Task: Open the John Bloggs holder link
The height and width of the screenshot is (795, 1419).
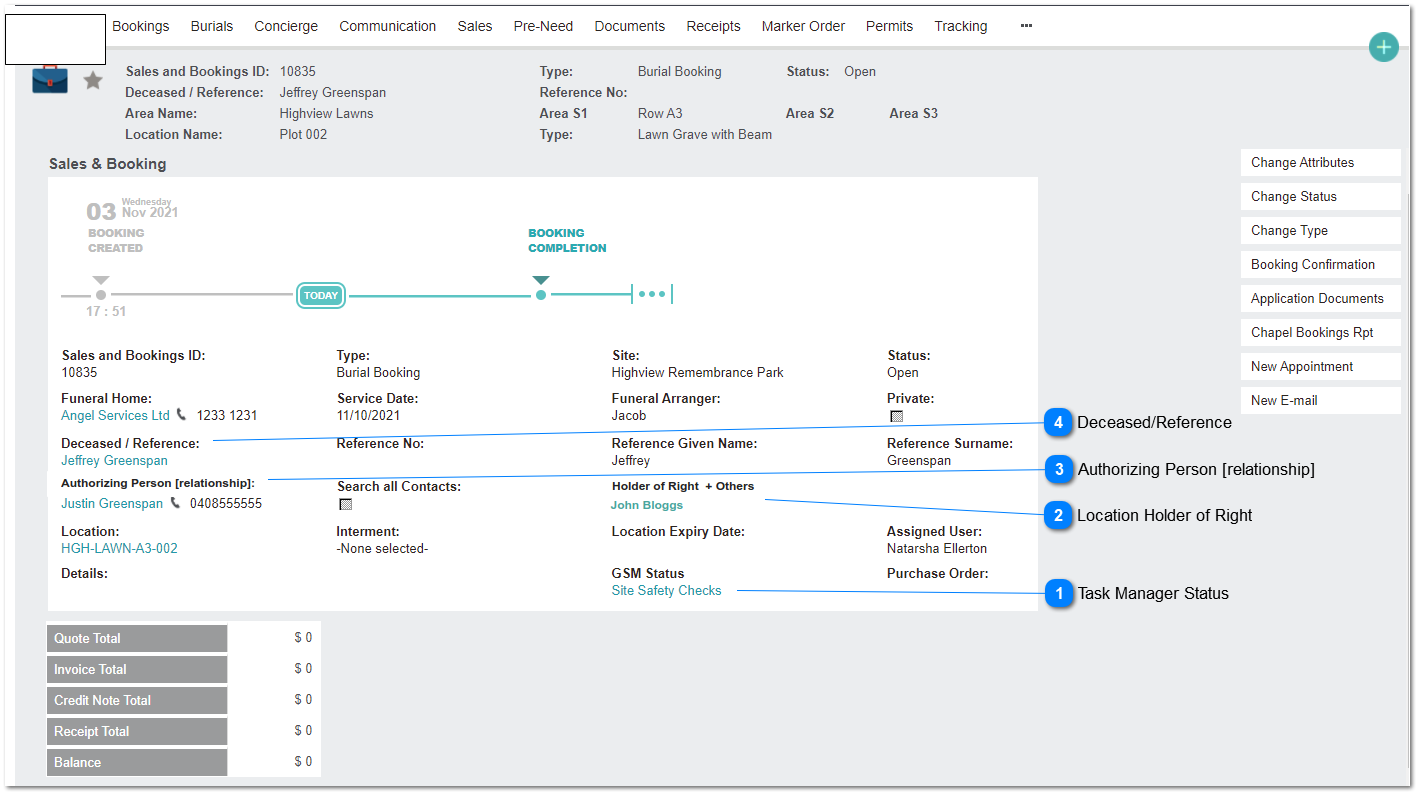Action: click(647, 506)
